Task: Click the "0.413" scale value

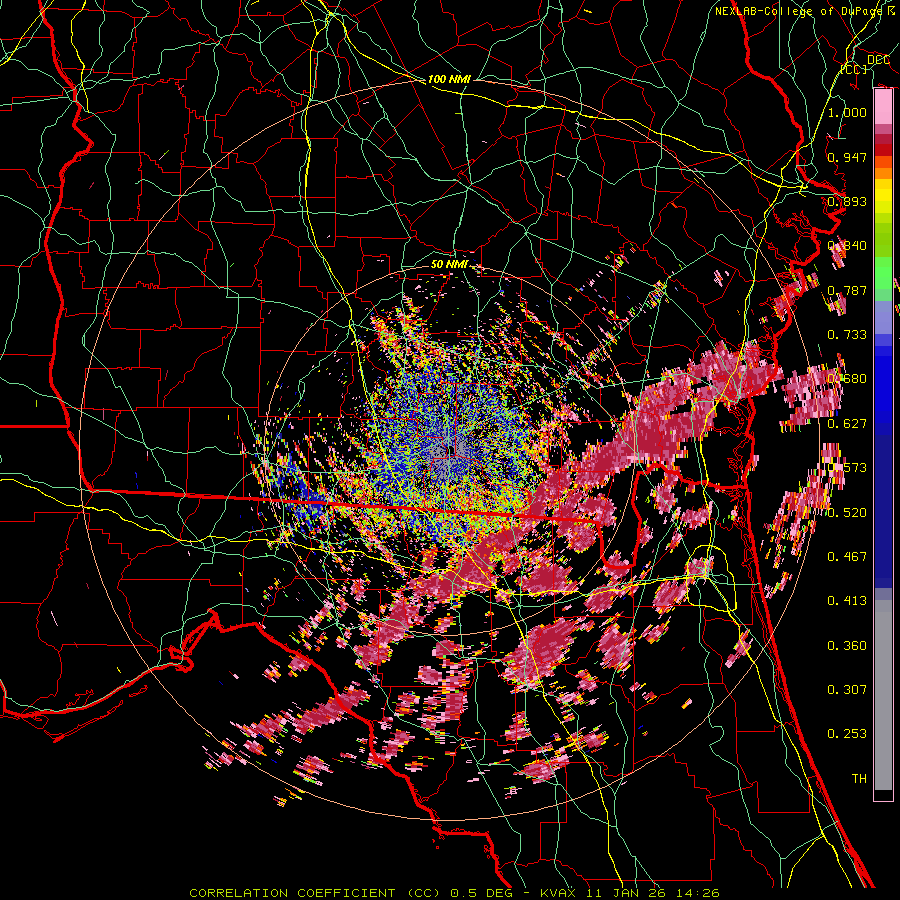Action: [847, 601]
